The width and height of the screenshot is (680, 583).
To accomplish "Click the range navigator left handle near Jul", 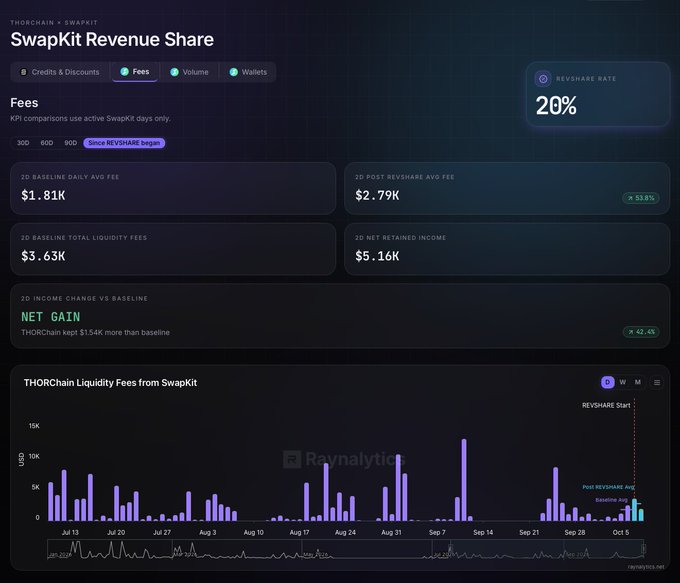I will tap(450, 549).
